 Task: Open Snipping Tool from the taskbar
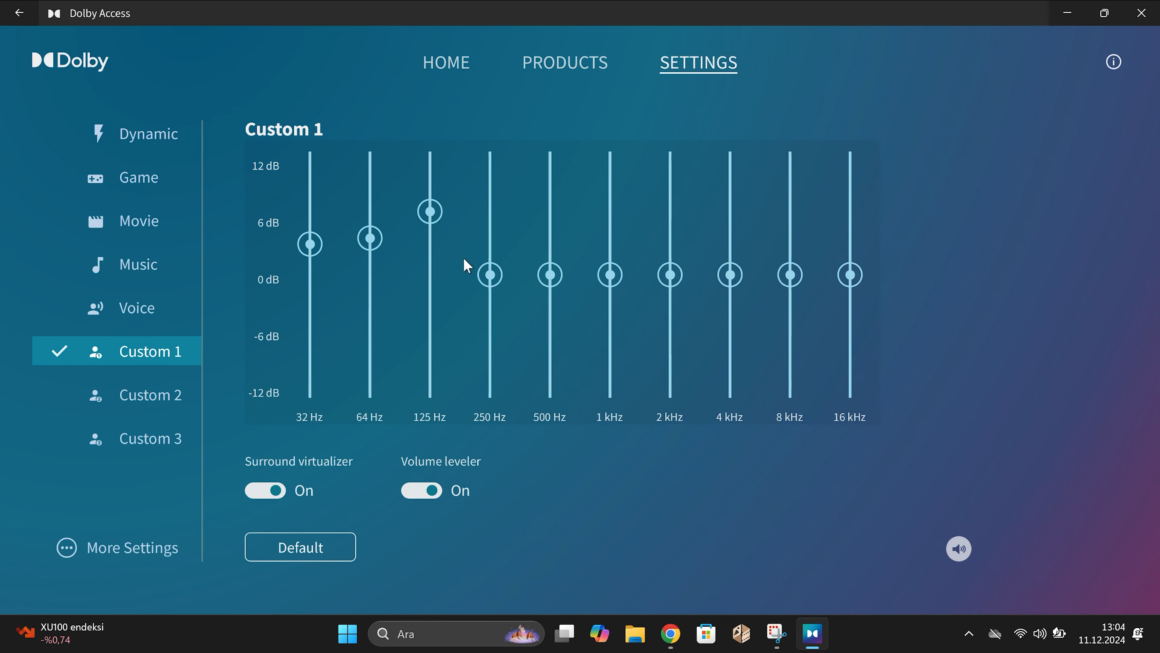coord(776,634)
